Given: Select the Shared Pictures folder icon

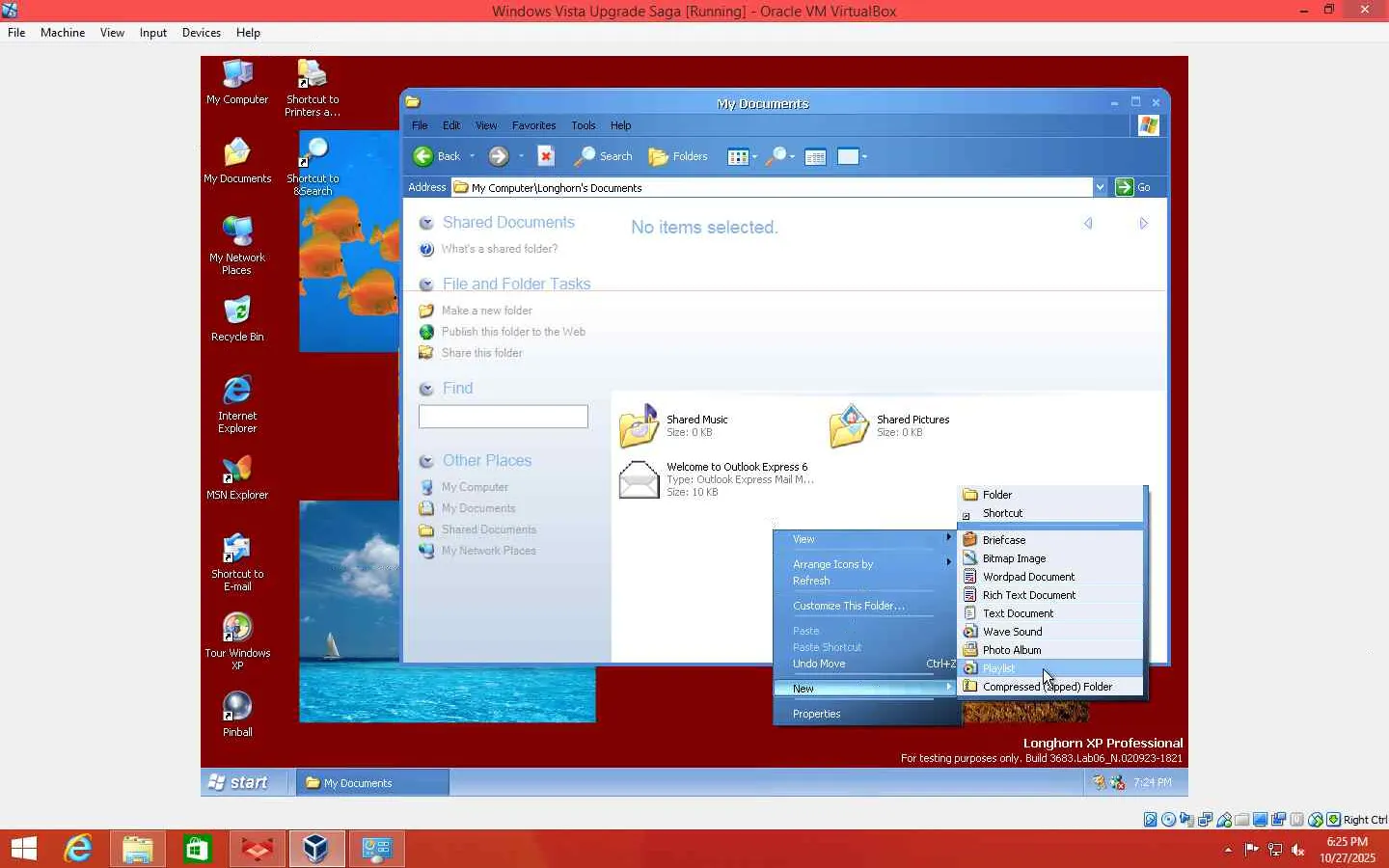Looking at the screenshot, I should pyautogui.click(x=849, y=425).
